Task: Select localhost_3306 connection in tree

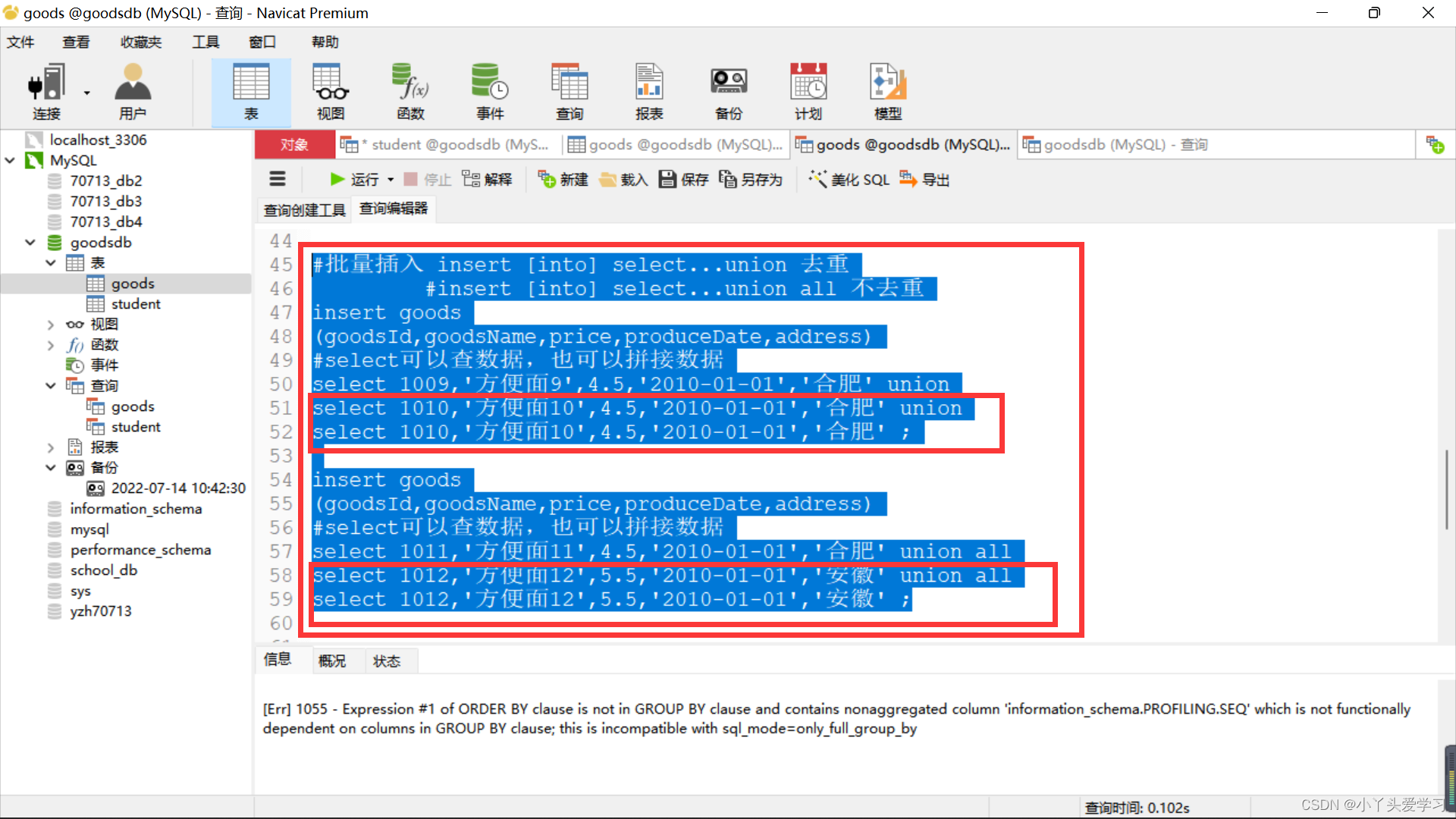Action: (97, 140)
